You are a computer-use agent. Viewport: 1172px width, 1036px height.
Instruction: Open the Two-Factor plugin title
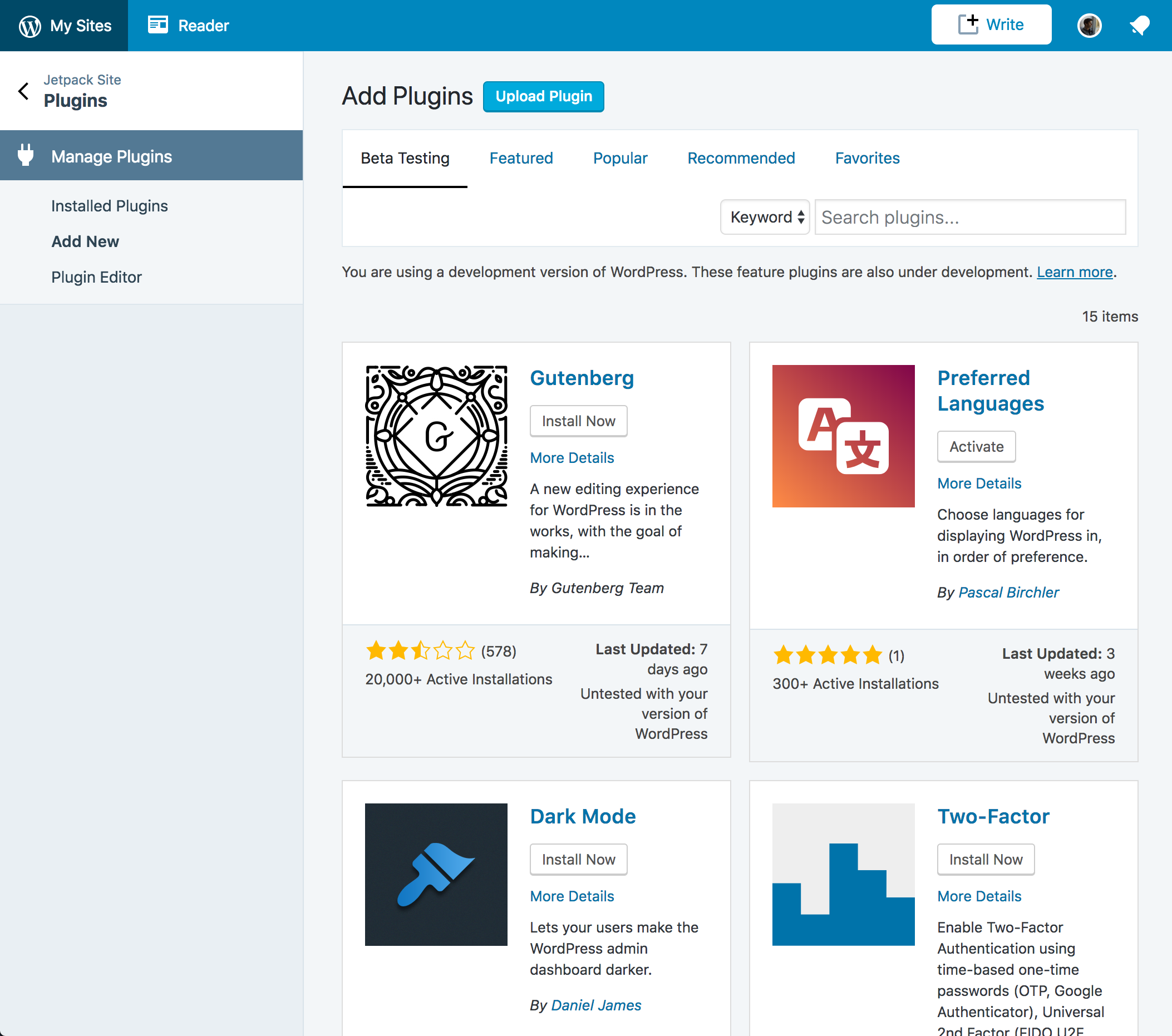point(993,816)
